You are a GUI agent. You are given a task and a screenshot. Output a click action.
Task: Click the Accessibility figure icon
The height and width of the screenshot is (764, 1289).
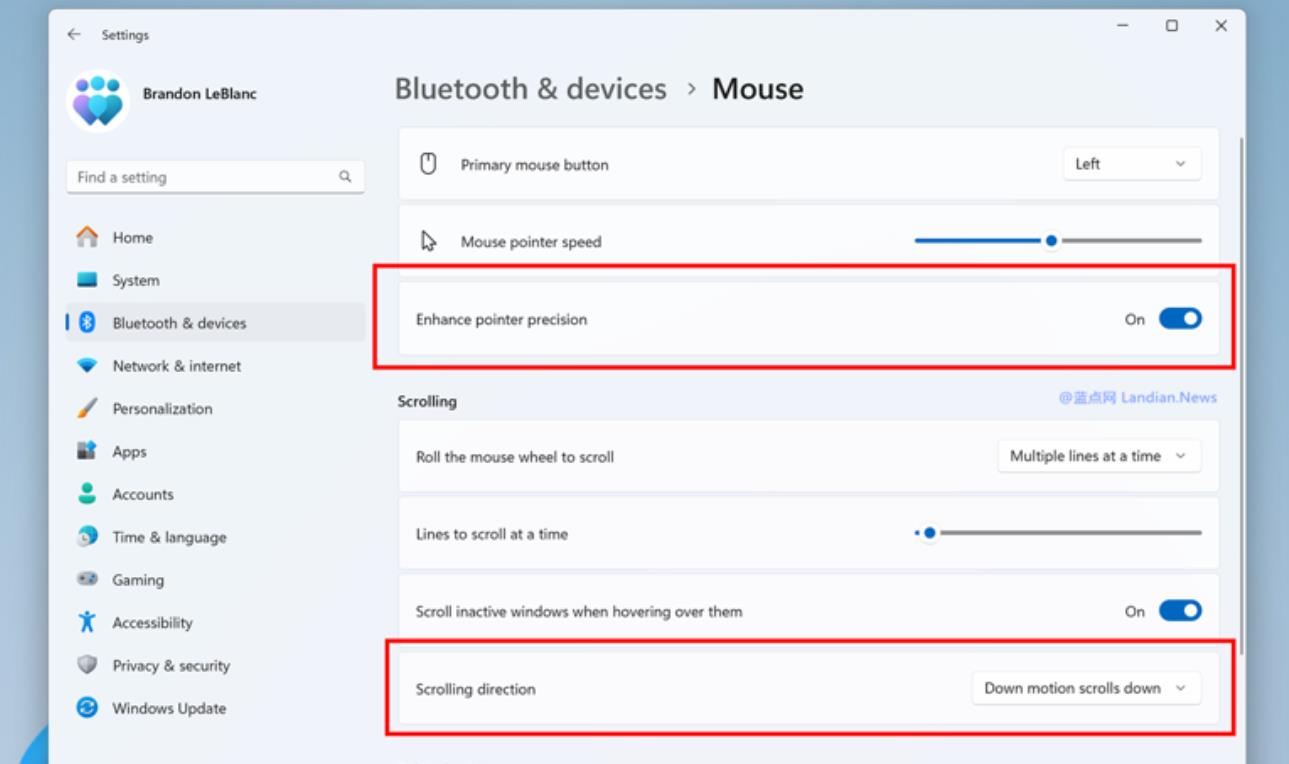point(88,622)
